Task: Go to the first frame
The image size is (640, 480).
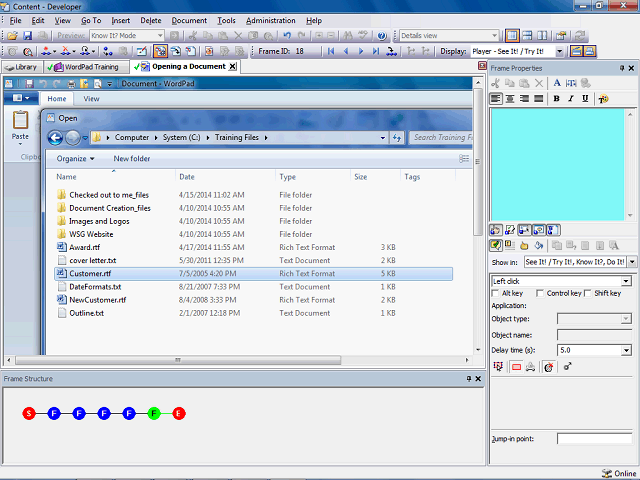Action: pyautogui.click(x=331, y=51)
